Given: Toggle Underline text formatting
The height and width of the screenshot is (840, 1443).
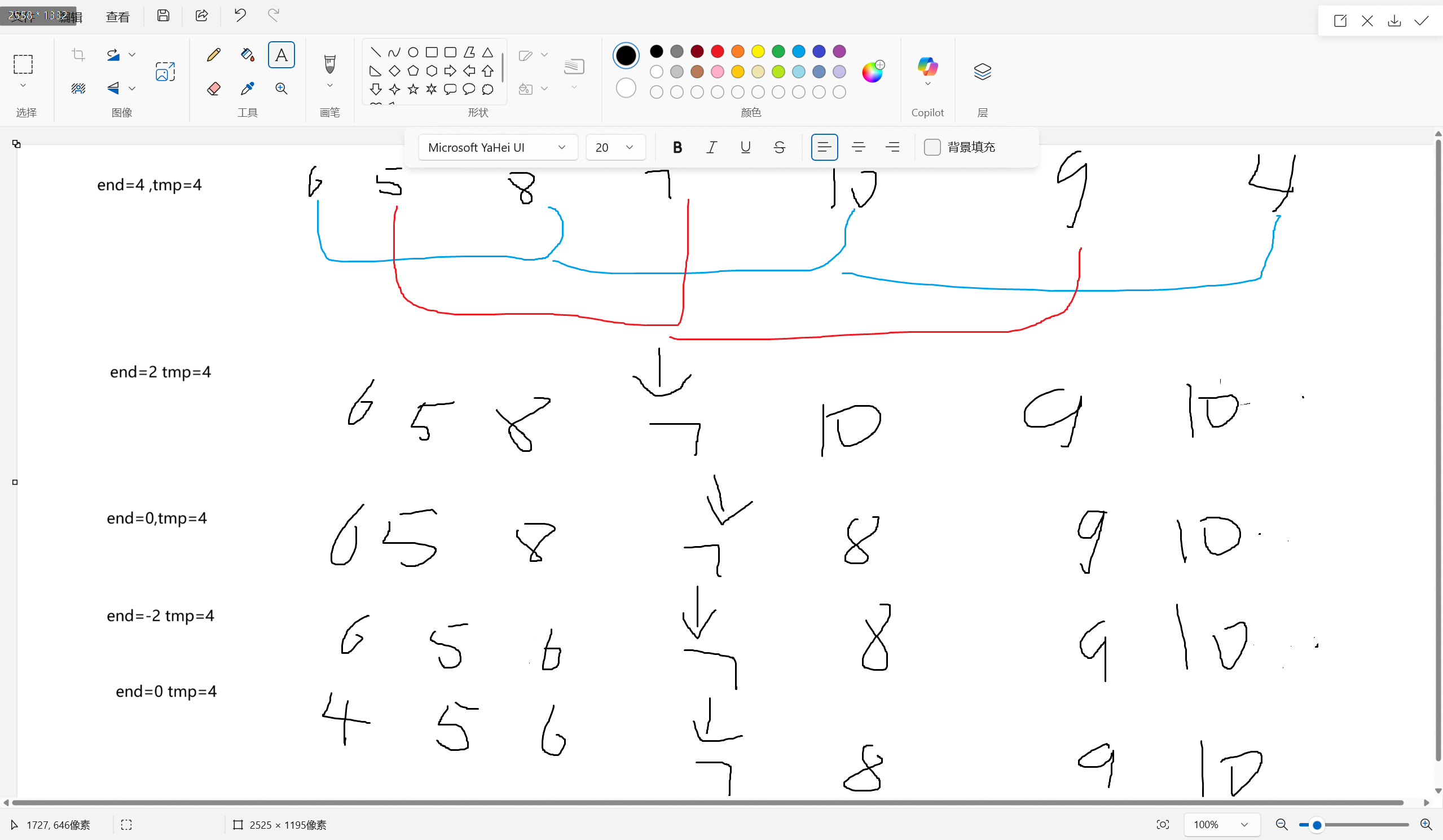Looking at the screenshot, I should pos(745,147).
